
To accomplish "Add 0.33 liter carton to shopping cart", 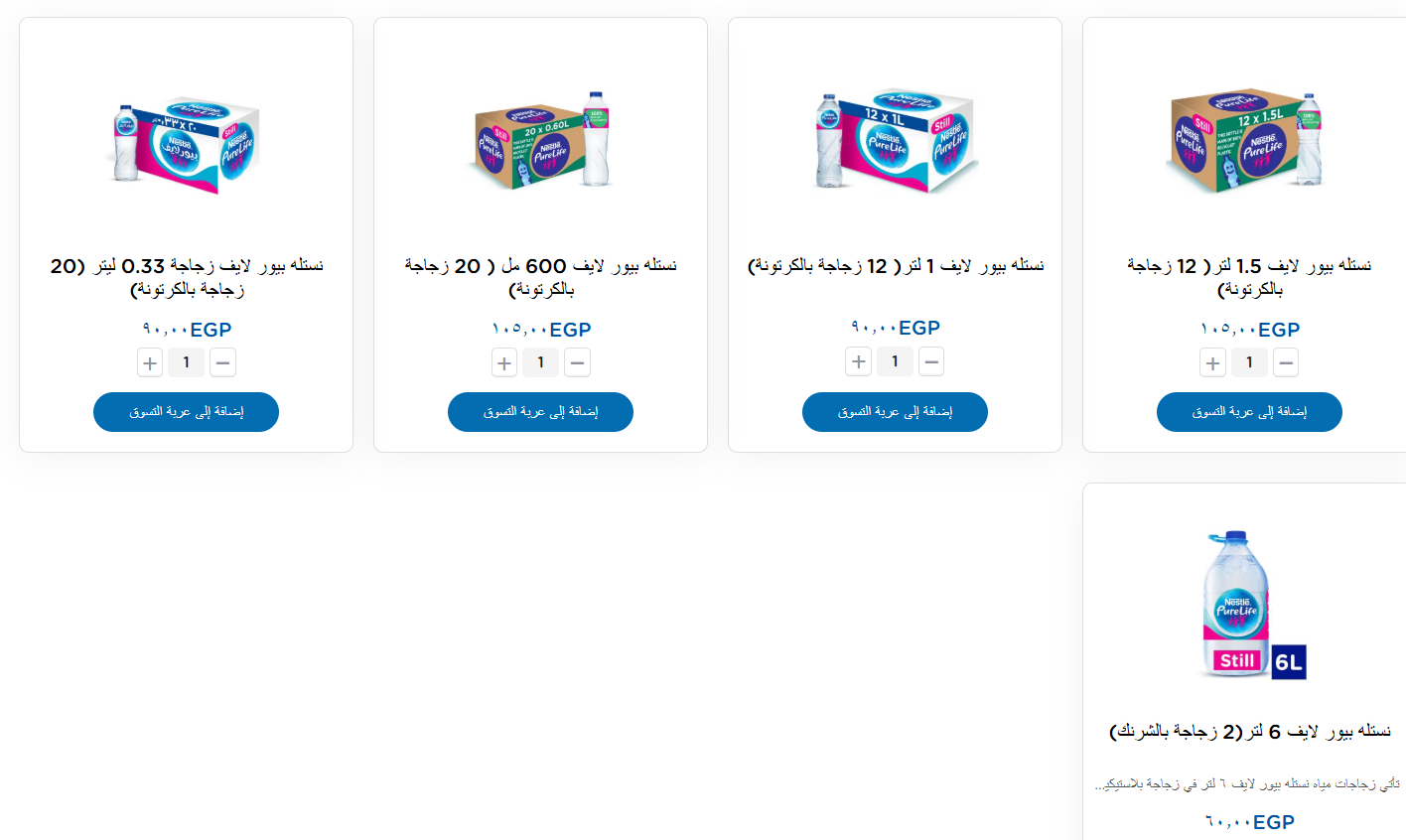I will click(x=186, y=412).
